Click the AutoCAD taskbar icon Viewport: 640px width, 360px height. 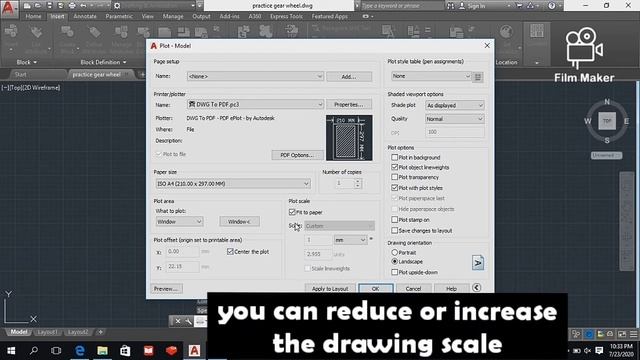pyautogui.click(x=194, y=350)
